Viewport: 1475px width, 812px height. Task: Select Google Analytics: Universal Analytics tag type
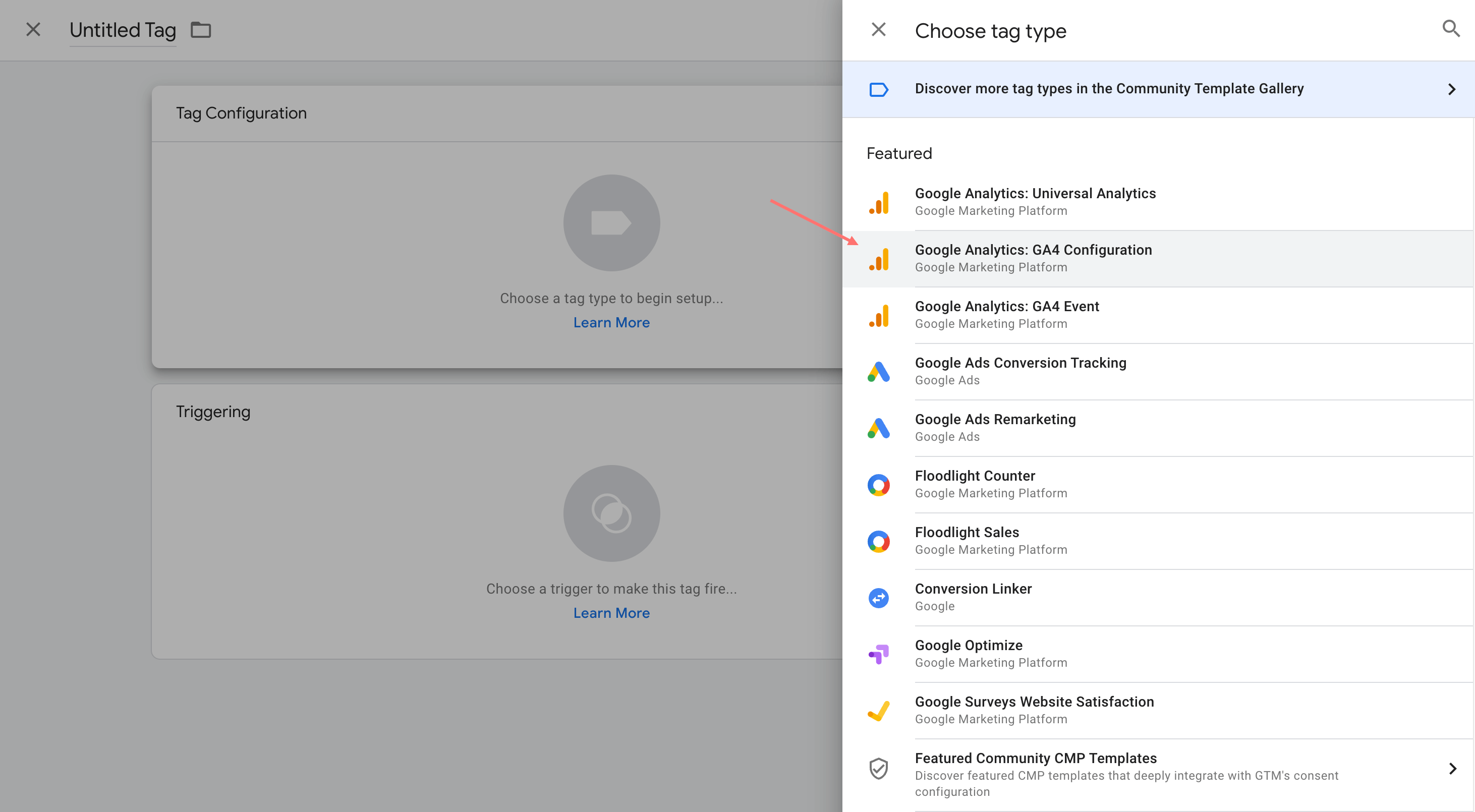[1158, 202]
